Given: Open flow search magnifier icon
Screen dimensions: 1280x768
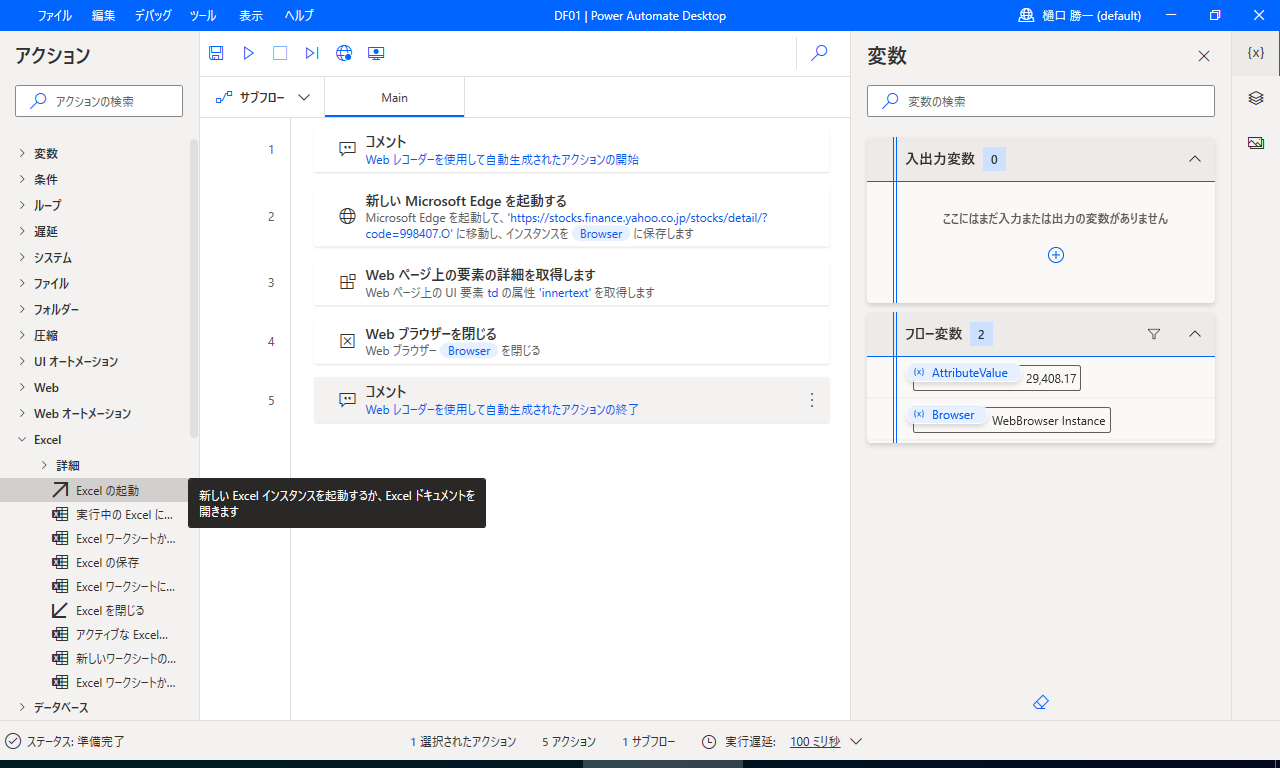Looking at the screenshot, I should click(x=819, y=53).
